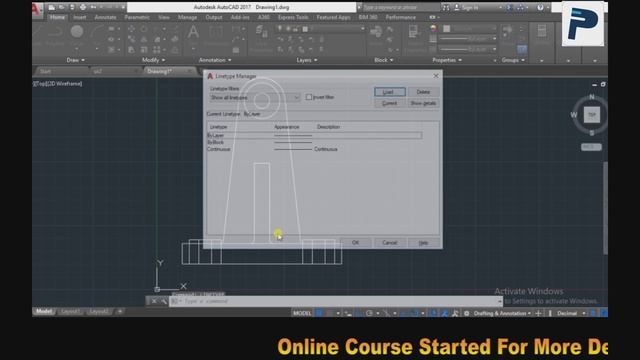Select the ByLayer linetype row

click(x=314, y=135)
